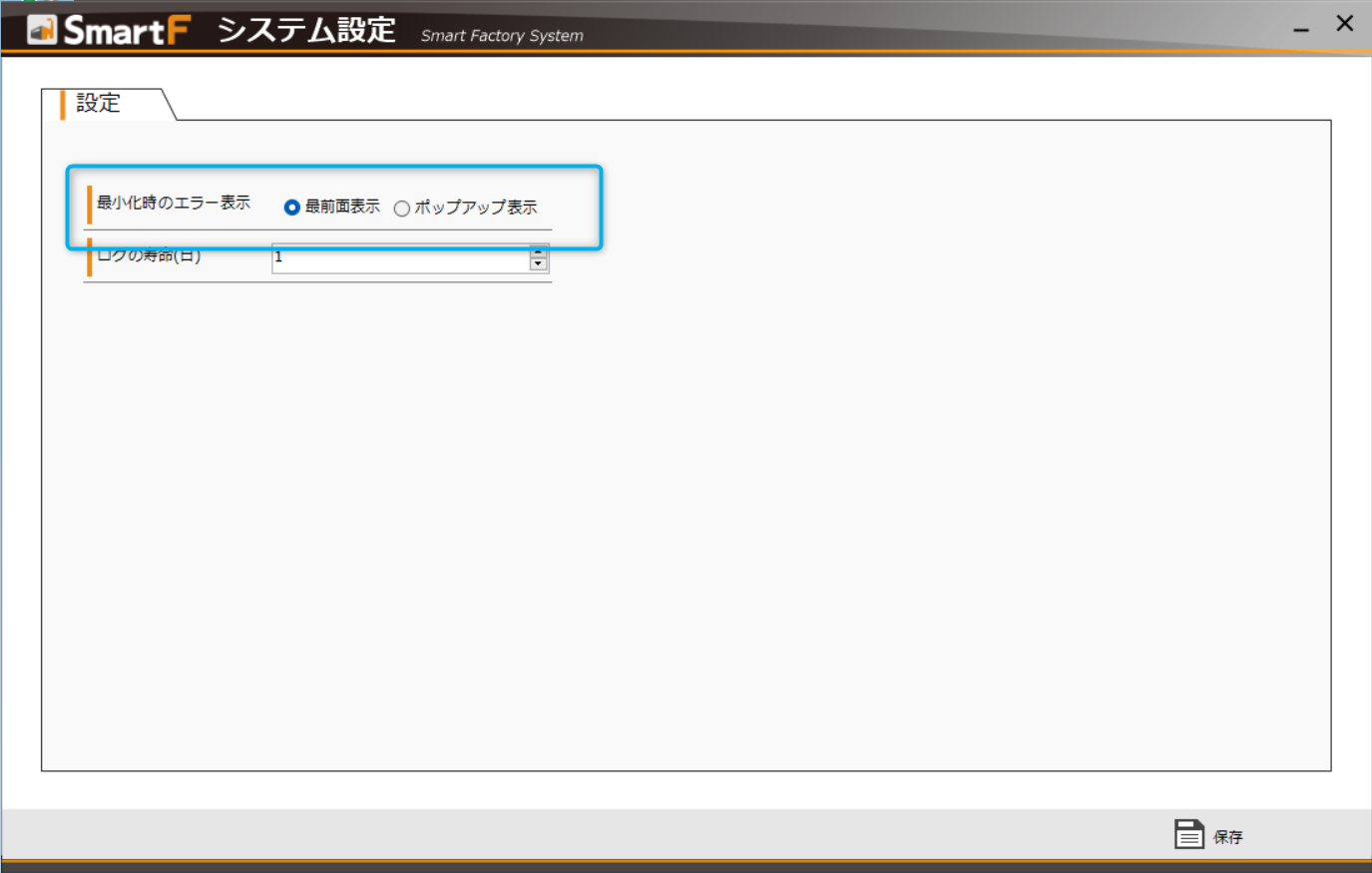
Task: Select the 最前面表示 radio button
Action: (291, 208)
